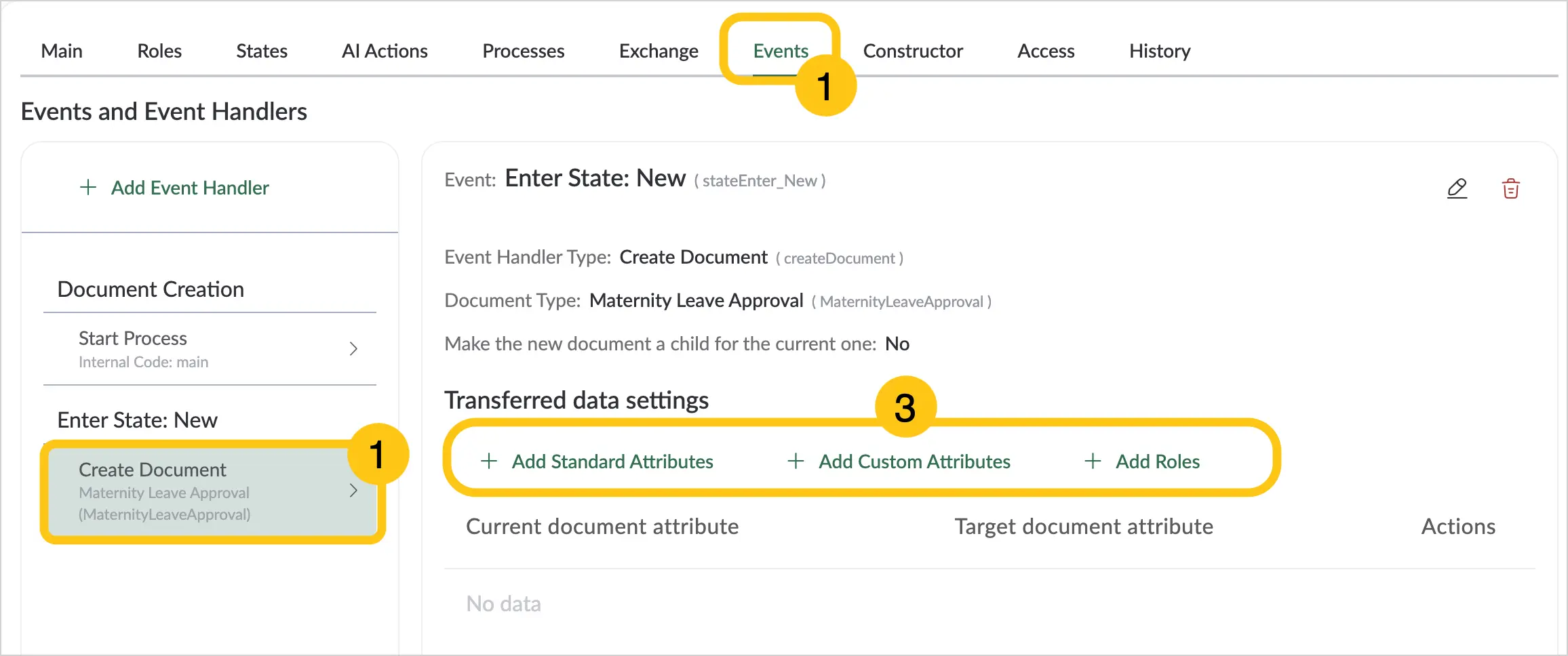This screenshot has height=656, width=1568.
Task: Open the Exchange tab
Action: [659, 51]
